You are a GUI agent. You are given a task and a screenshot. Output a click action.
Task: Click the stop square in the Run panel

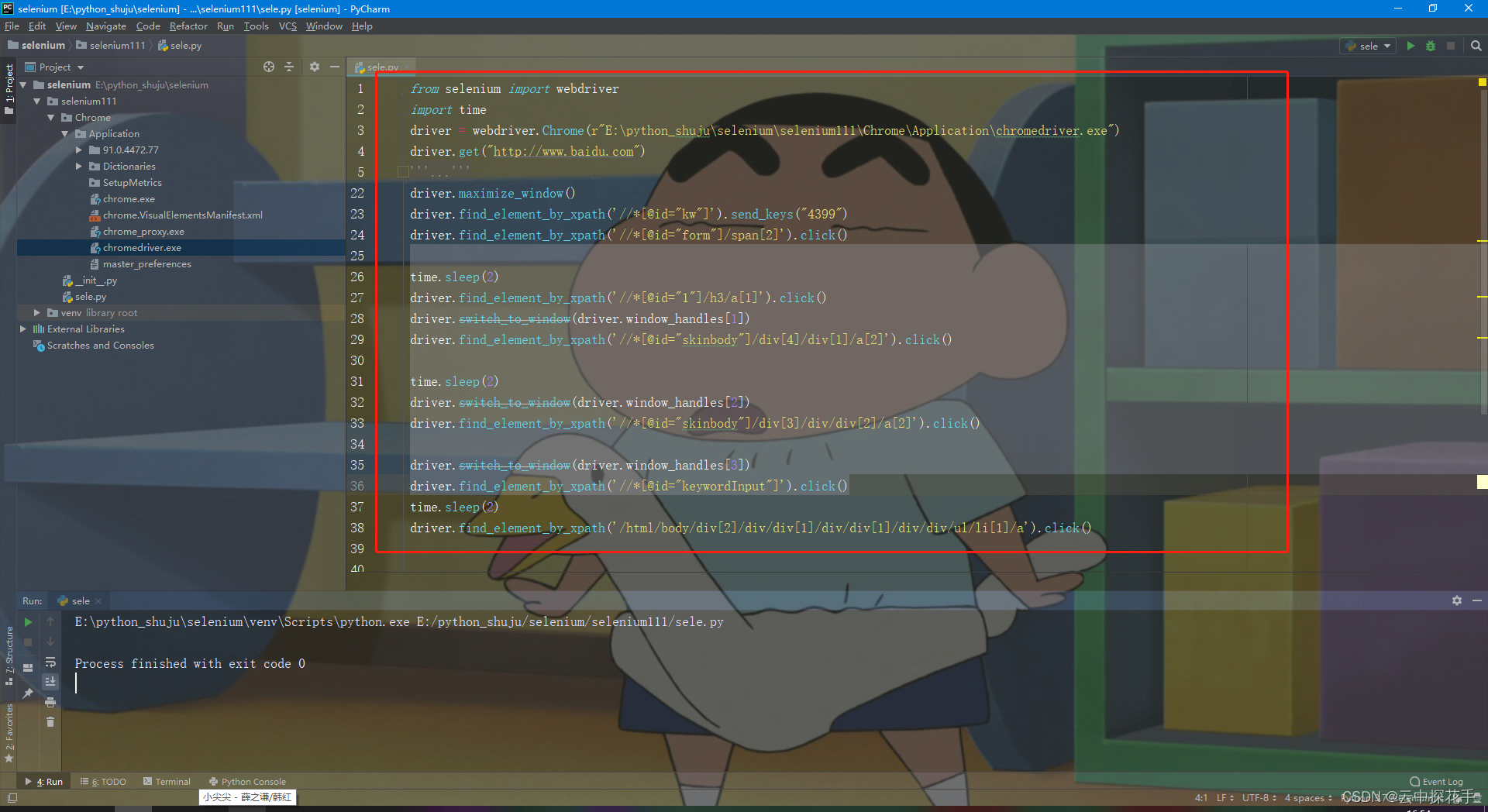pos(29,642)
